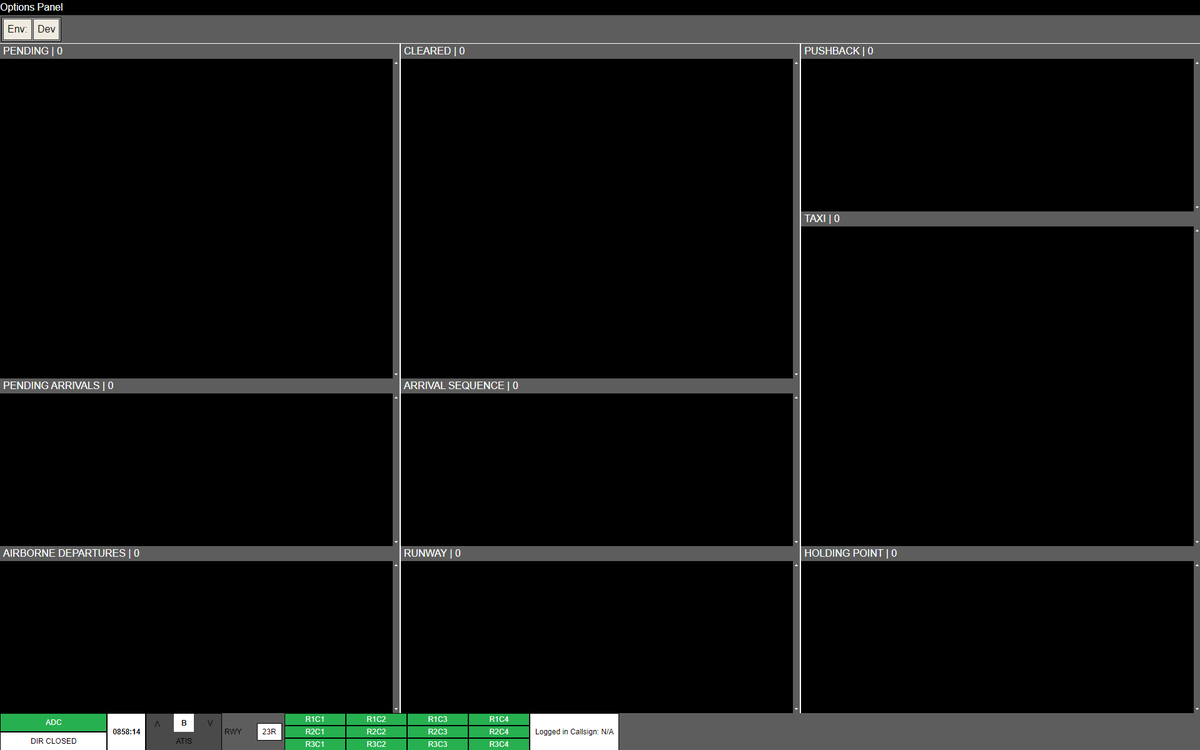Select the ARRIVAL SEQUENCE | 0 bay header
The image size is (1200, 750).
599,386
